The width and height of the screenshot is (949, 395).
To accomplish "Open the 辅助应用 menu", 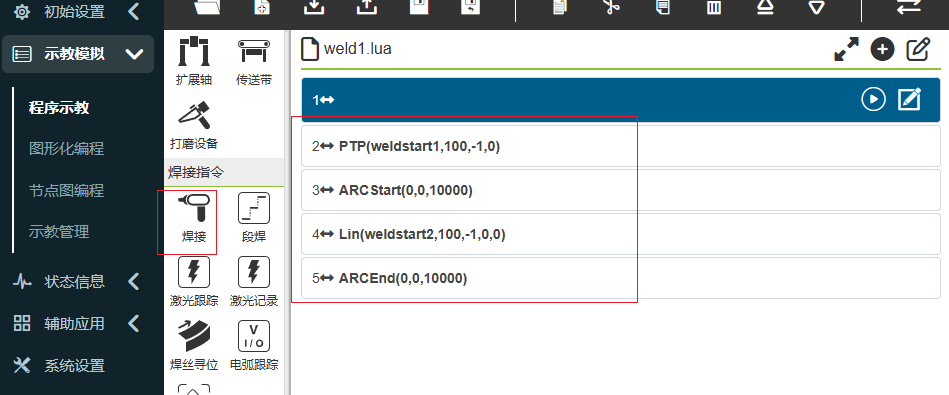I will [74, 324].
